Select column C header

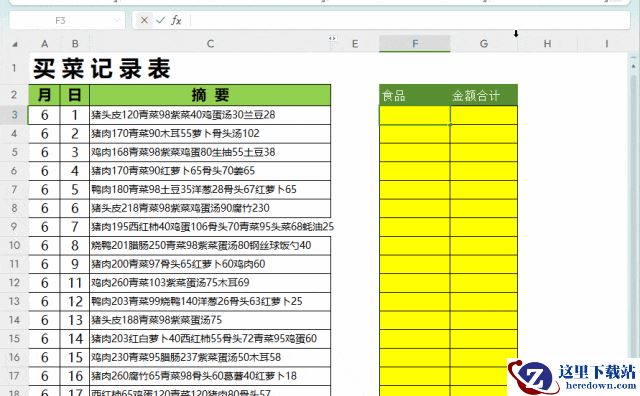[x=210, y=44]
